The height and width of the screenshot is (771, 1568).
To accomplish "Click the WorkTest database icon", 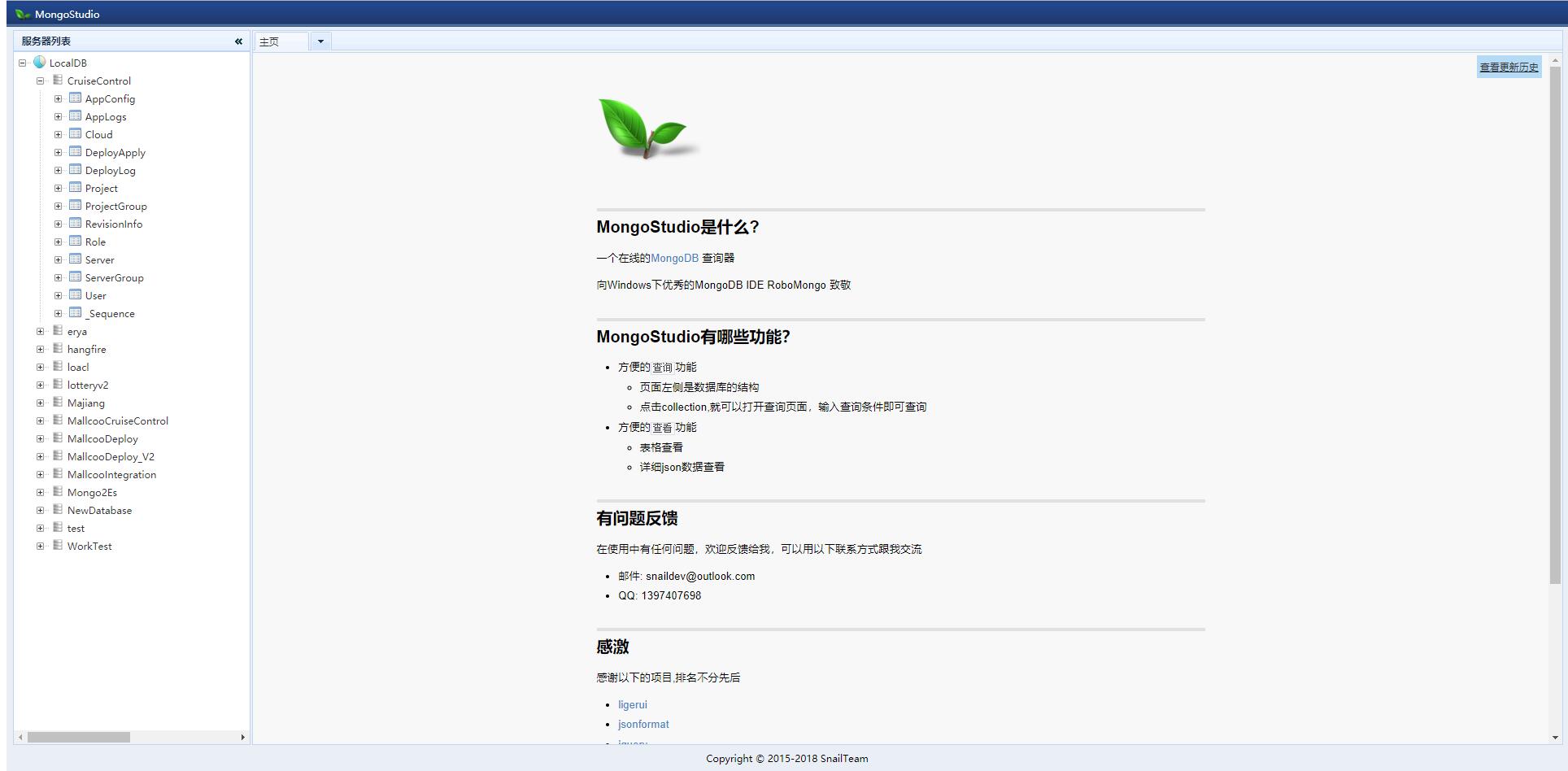I will pos(58,545).
